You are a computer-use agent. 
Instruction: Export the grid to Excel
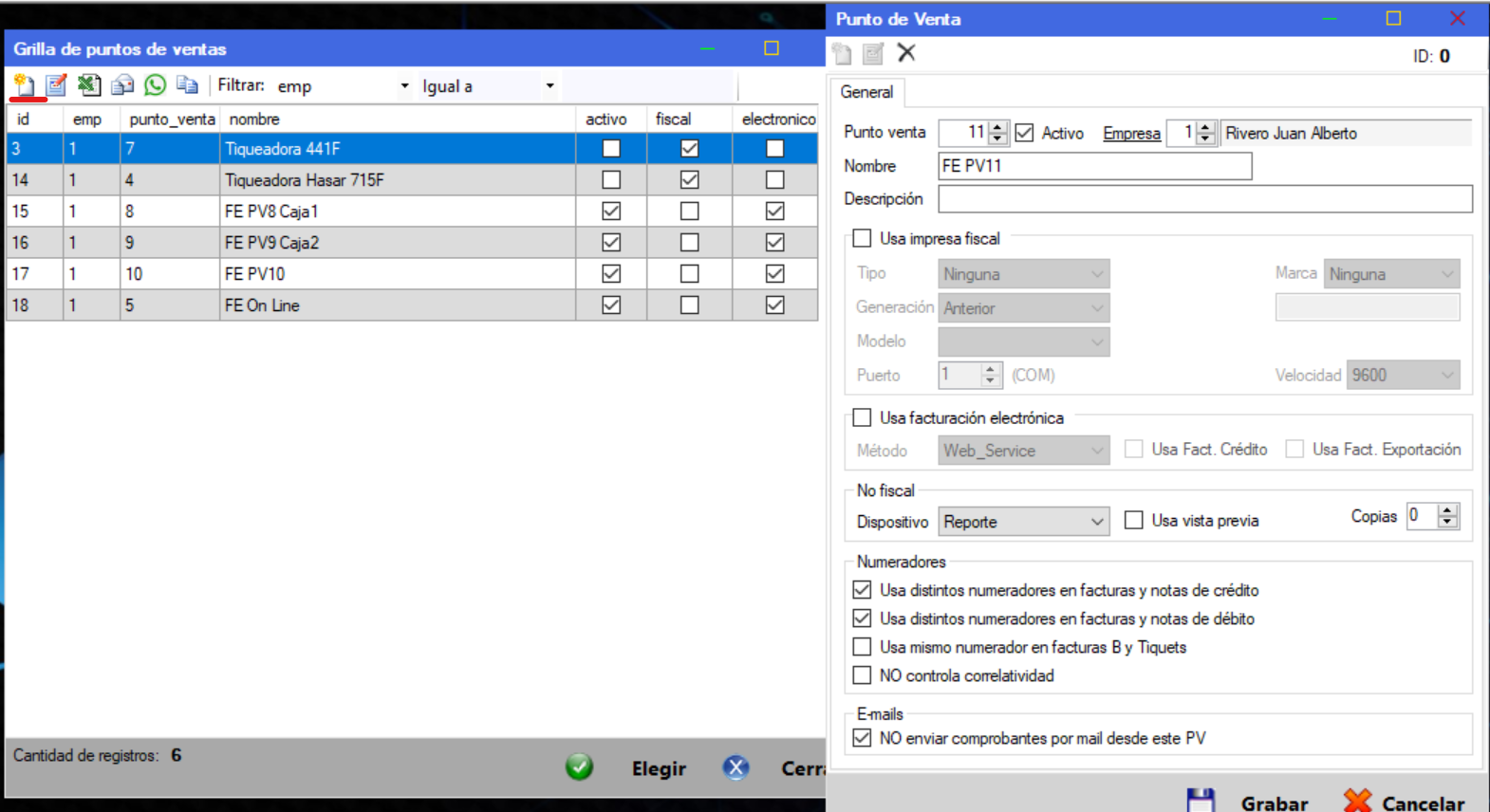pos(89,85)
